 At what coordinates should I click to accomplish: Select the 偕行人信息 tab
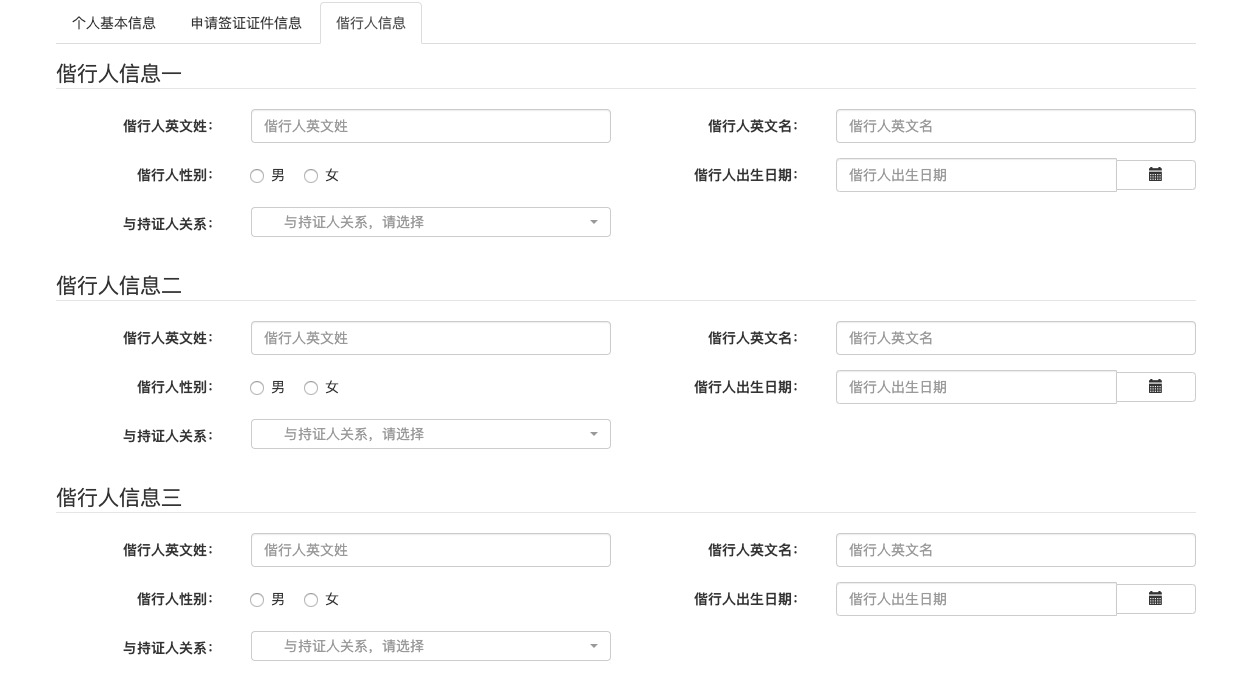pyautogui.click(x=371, y=23)
